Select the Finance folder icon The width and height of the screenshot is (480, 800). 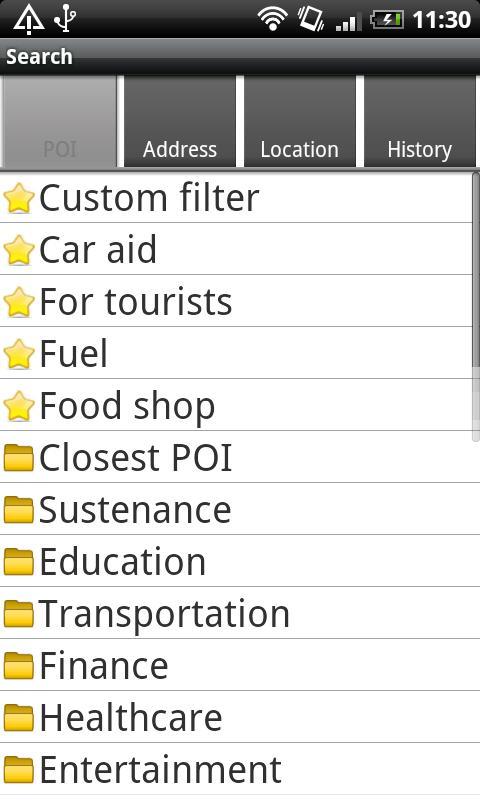click(19, 665)
